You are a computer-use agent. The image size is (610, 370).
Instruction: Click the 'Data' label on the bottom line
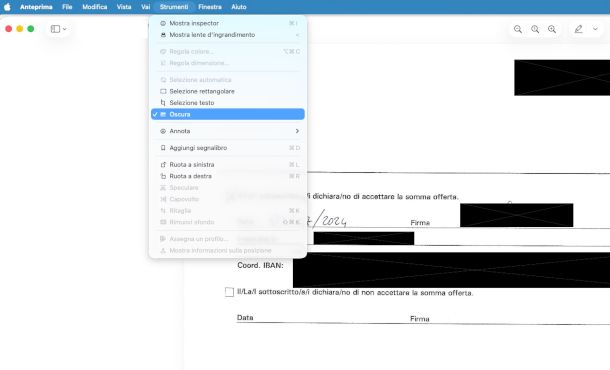click(x=245, y=317)
